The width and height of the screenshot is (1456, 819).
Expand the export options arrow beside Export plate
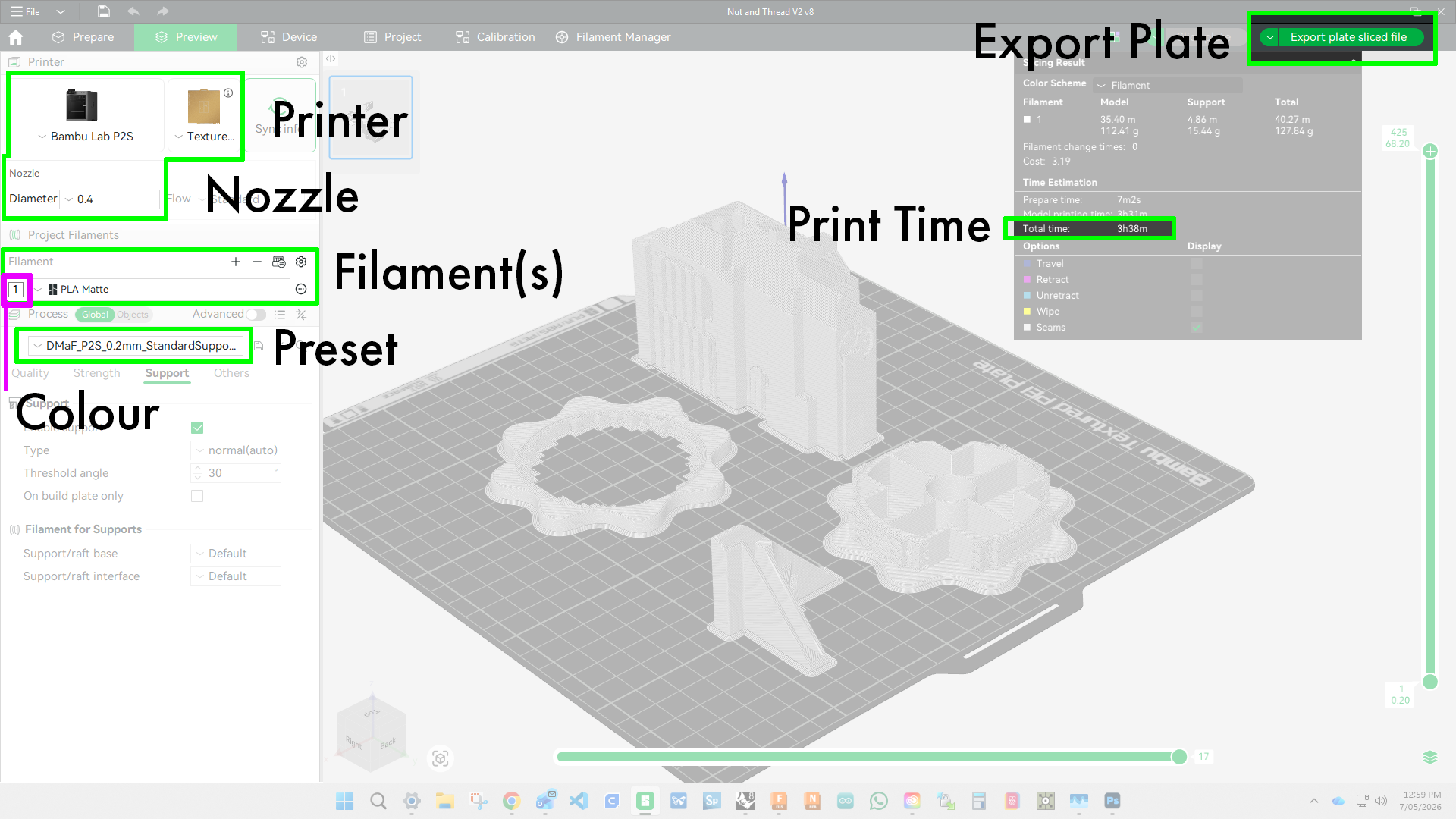point(1269,37)
